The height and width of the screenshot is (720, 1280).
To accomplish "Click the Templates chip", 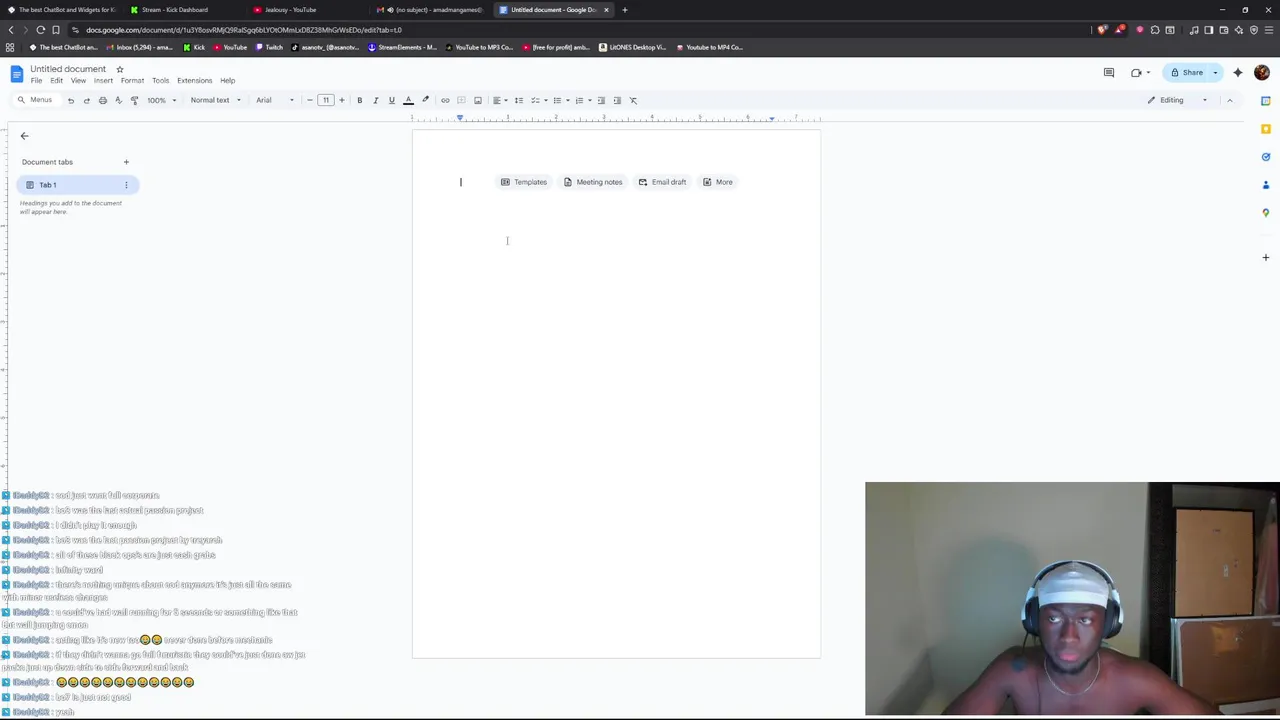I will tap(524, 182).
